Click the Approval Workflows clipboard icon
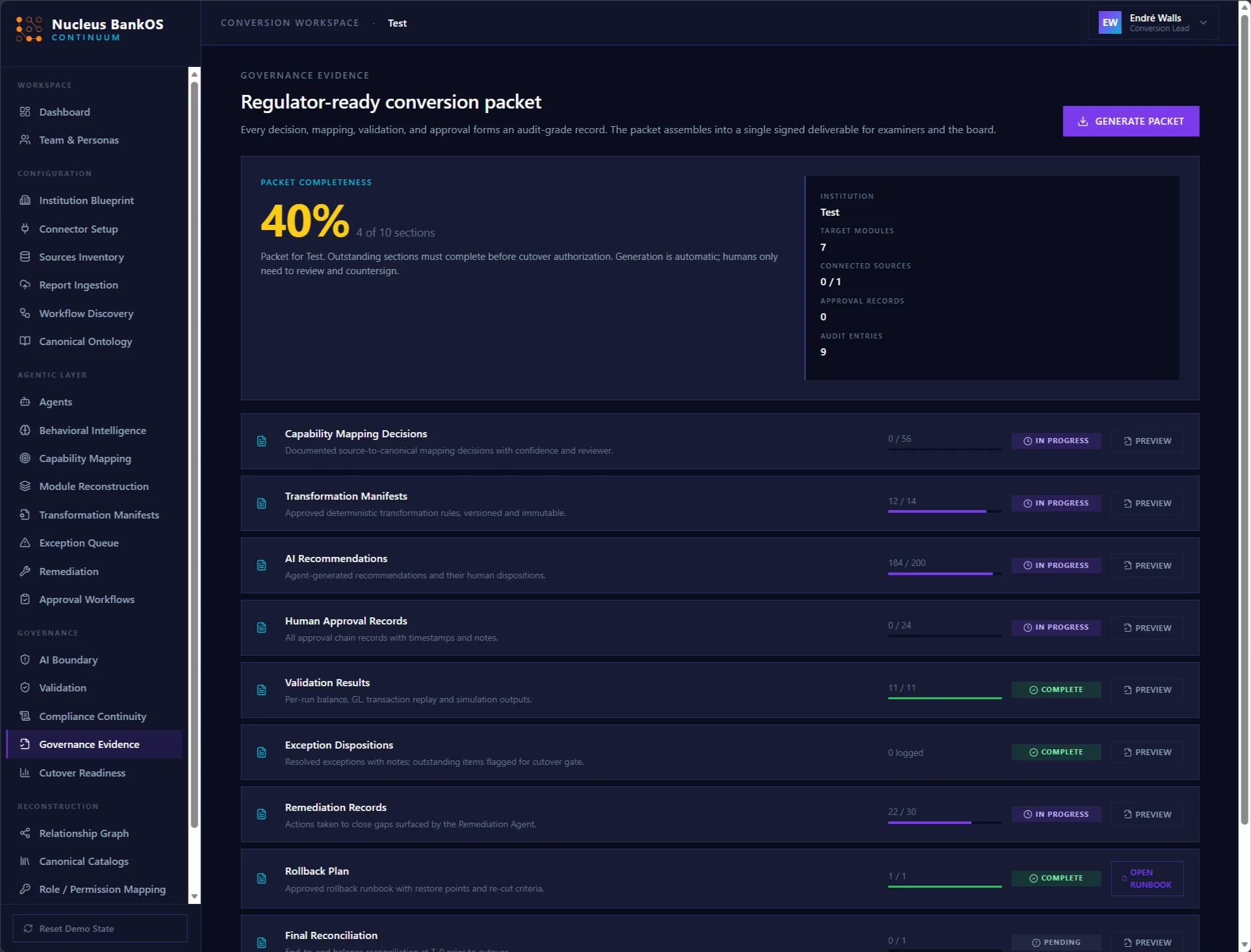The width and height of the screenshot is (1251, 952). click(x=25, y=599)
